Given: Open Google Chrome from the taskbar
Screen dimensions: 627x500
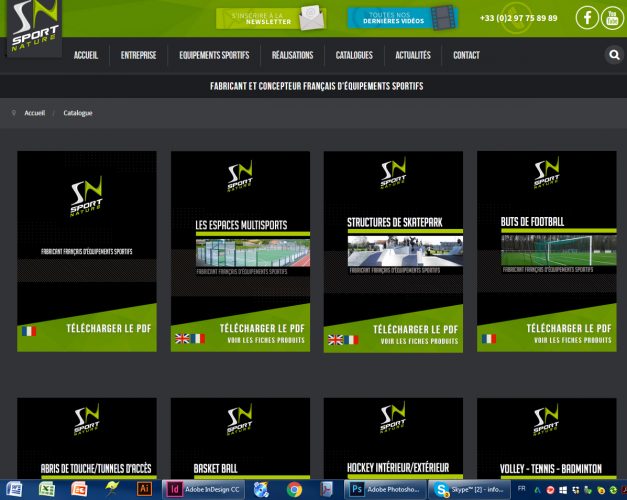Looking at the screenshot, I should [294, 489].
